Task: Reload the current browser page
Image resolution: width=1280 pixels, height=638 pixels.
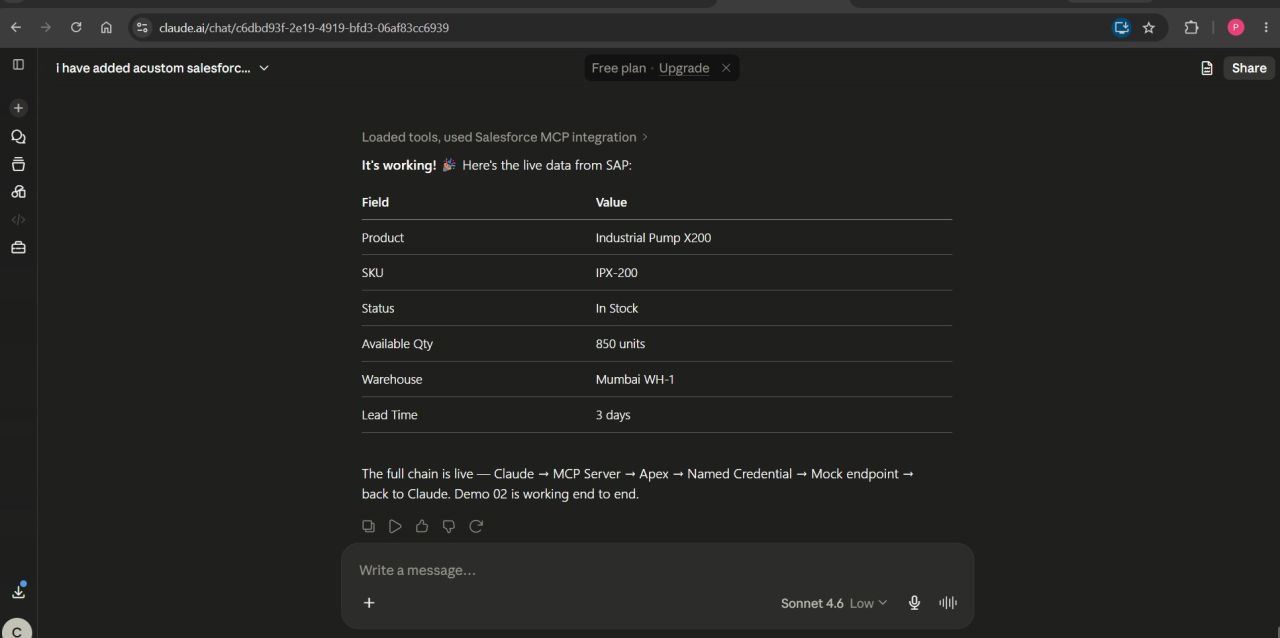Action: [76, 28]
